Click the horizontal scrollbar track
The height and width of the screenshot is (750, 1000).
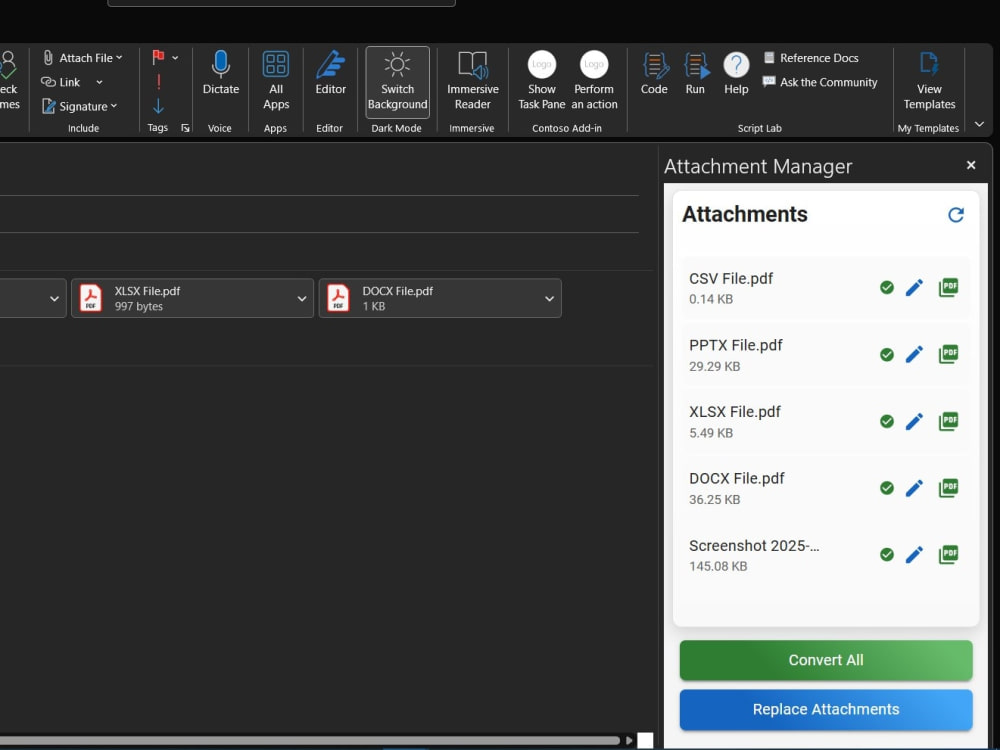pos(310,740)
